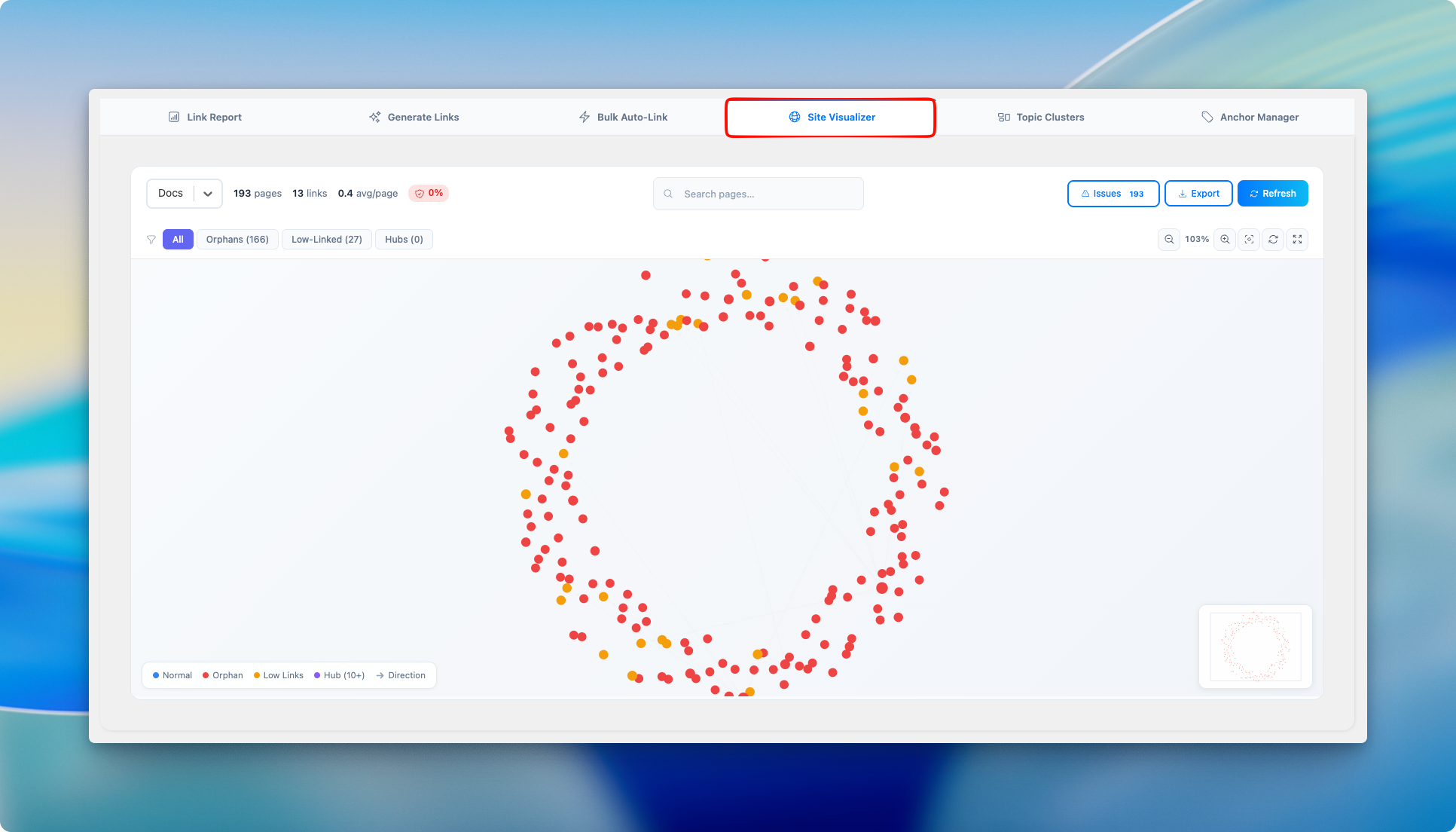Viewport: 1456px width, 832px height.
Task: Click the blue Refresh button
Action: [1272, 194]
